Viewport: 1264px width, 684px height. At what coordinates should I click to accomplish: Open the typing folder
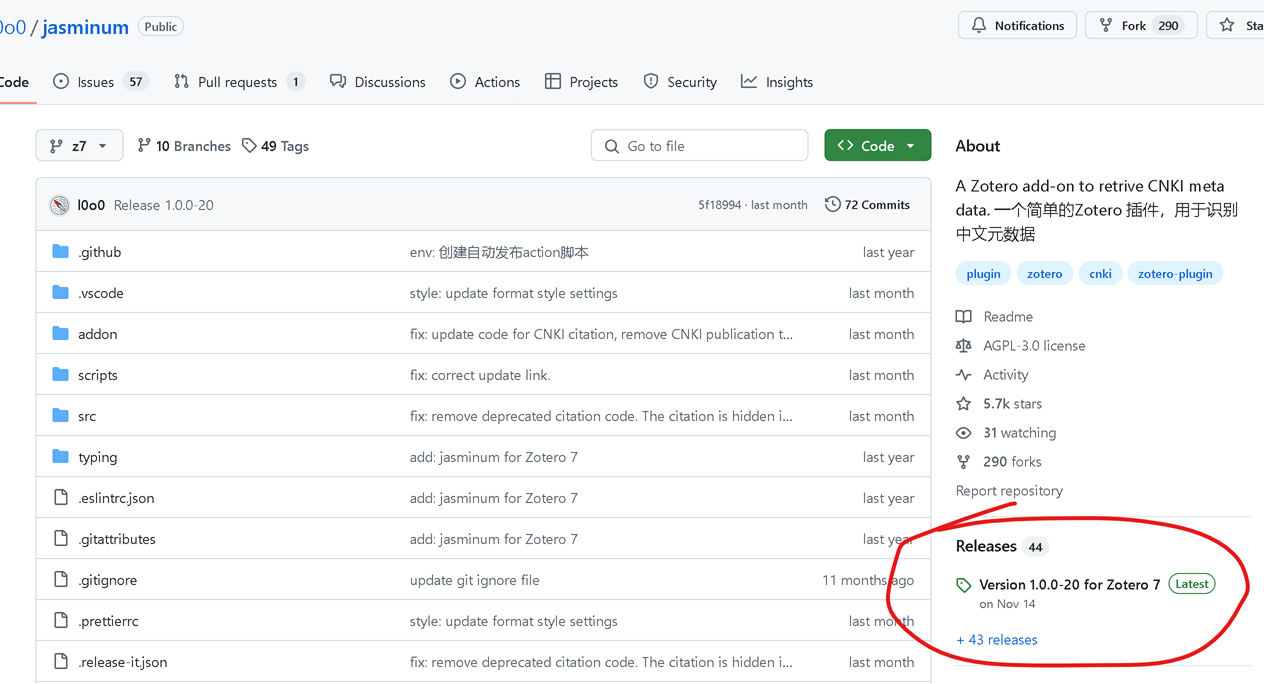[x=97, y=457]
